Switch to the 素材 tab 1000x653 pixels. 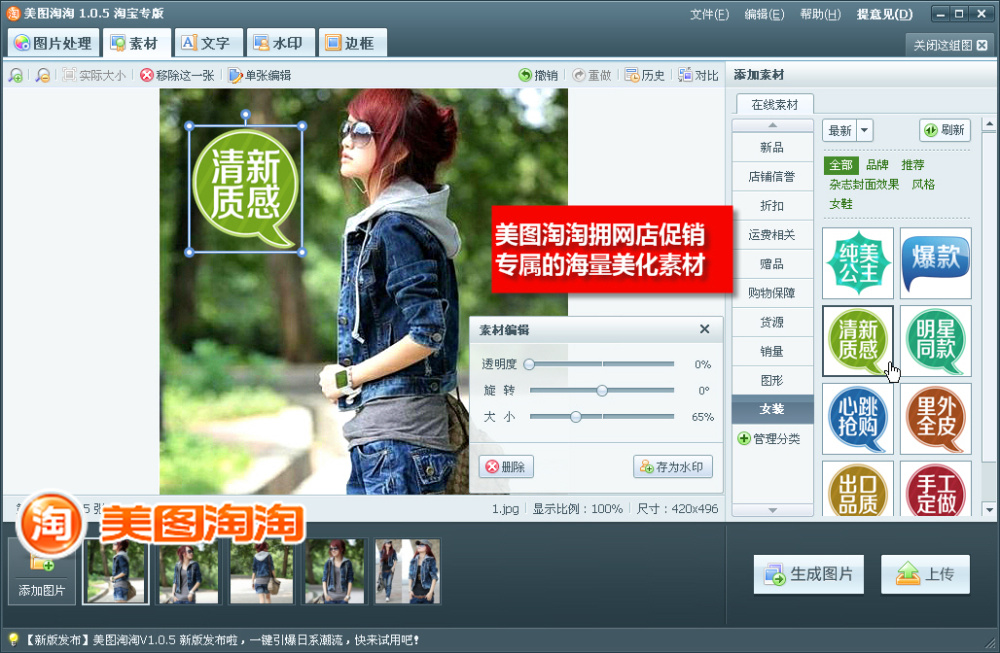click(136, 43)
